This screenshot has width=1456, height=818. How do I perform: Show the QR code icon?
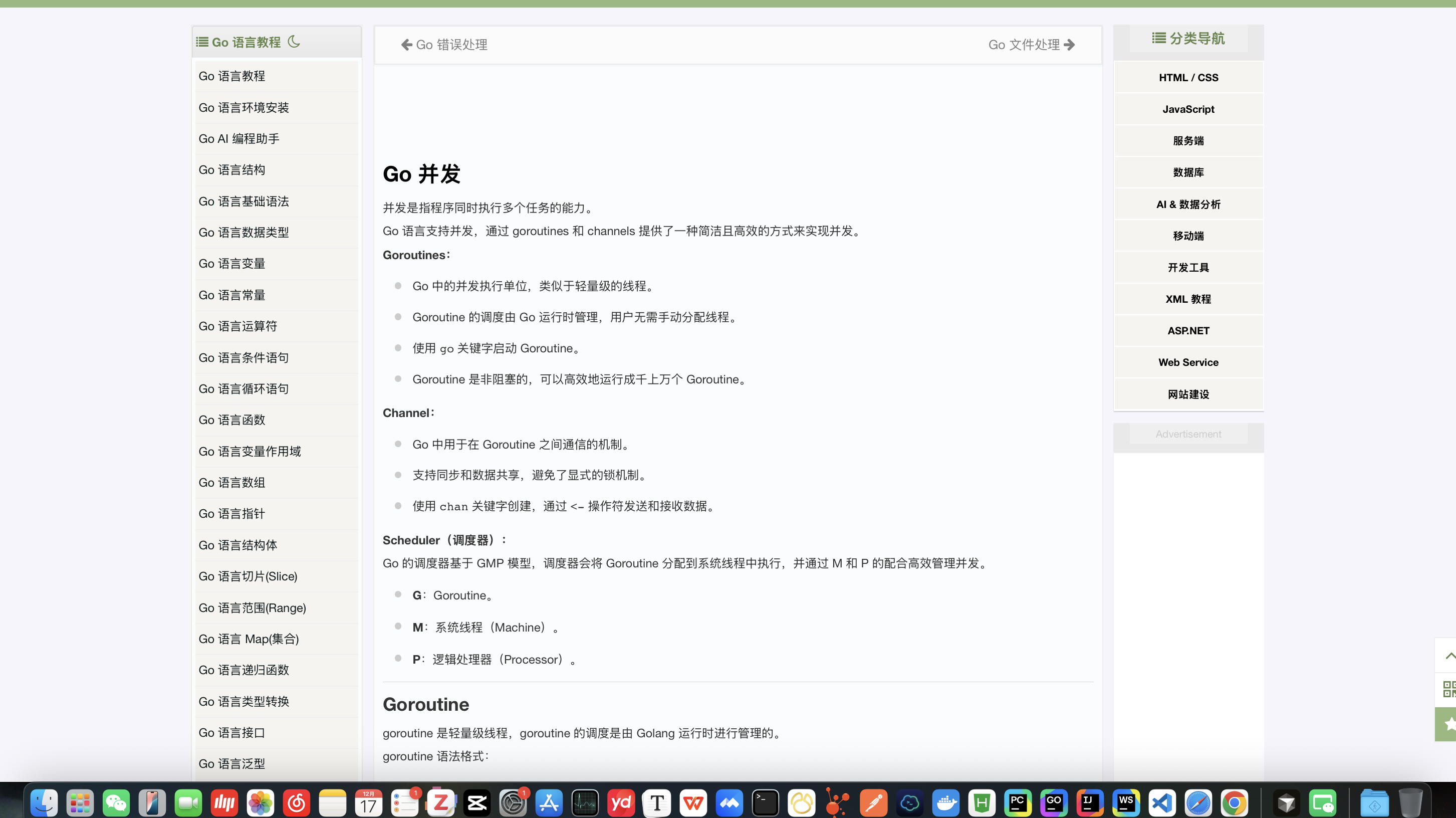(1449, 689)
